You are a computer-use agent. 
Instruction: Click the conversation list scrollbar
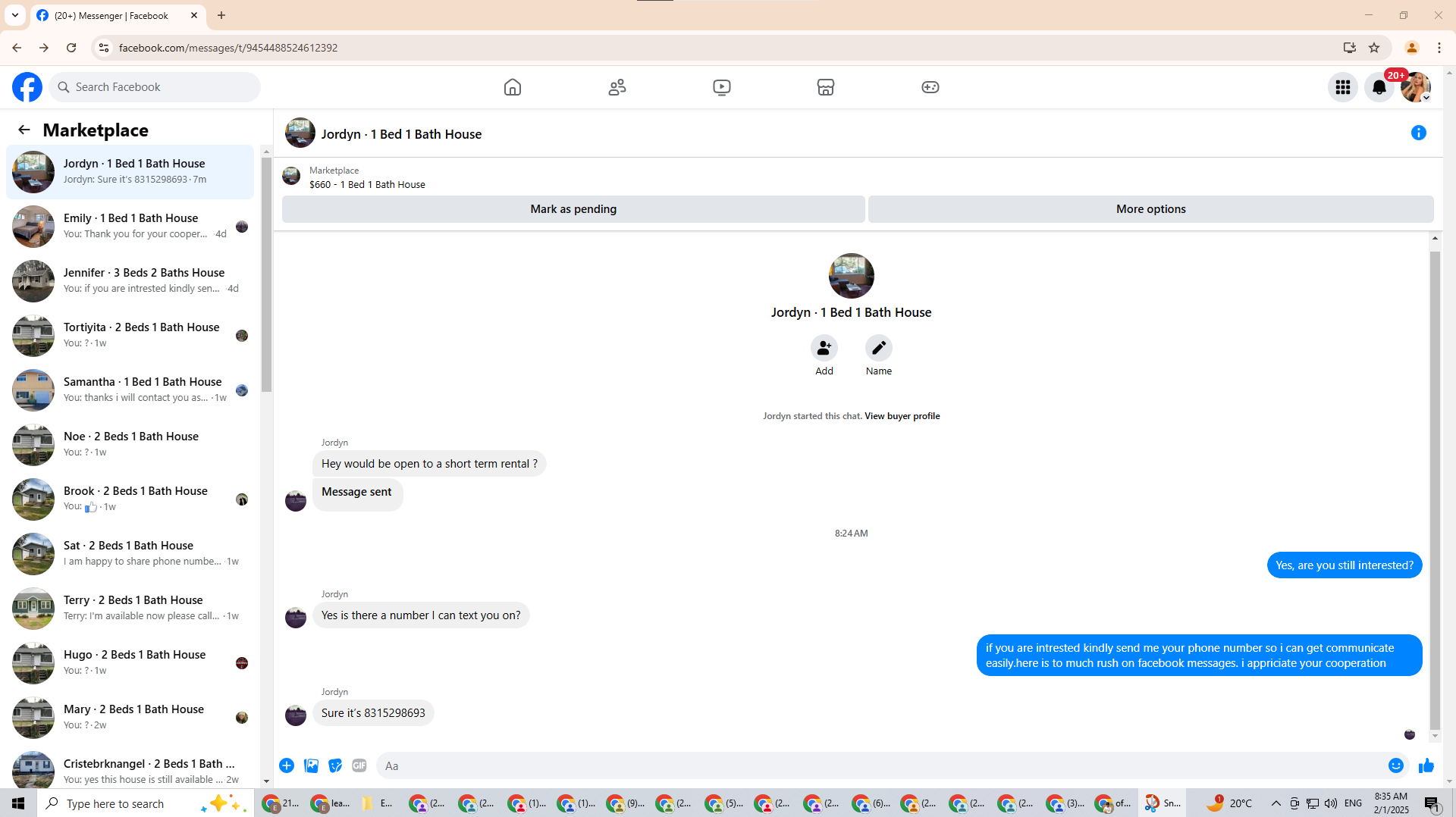coord(266,274)
